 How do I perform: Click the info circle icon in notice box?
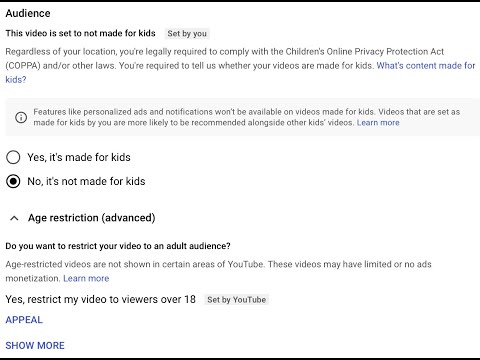(21, 117)
